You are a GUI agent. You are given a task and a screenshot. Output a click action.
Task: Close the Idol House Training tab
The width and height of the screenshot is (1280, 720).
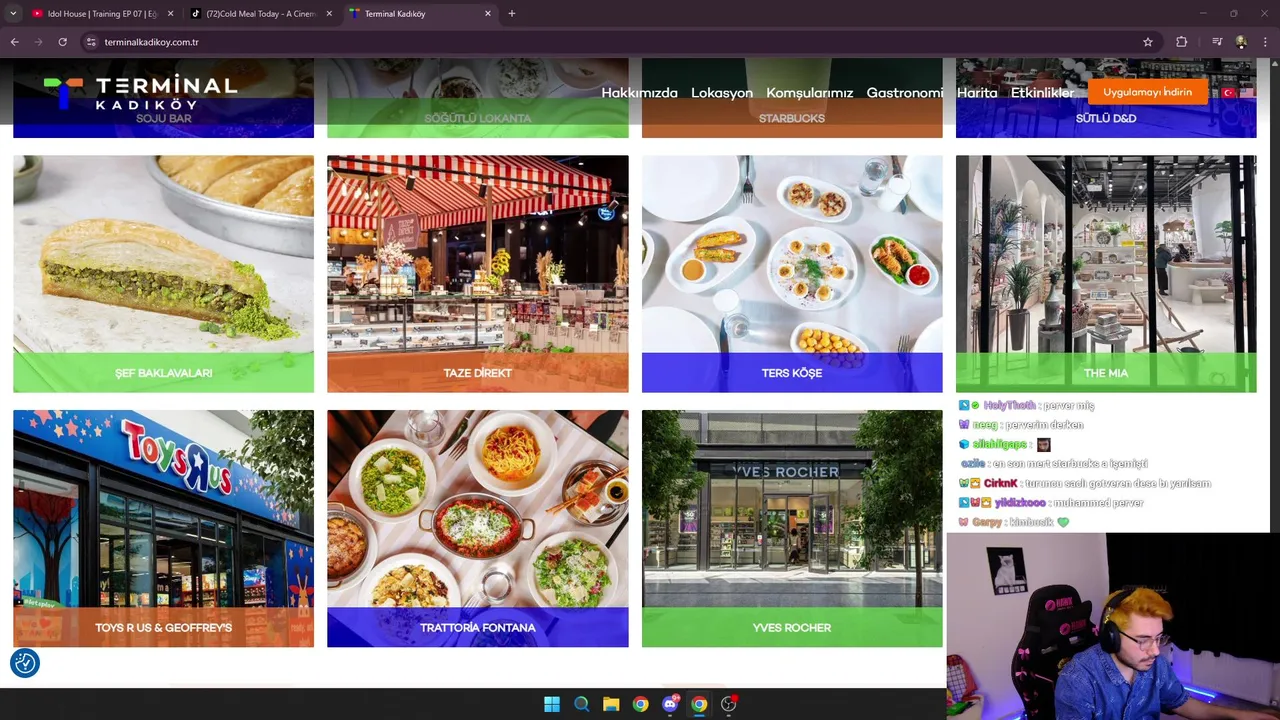pyautogui.click(x=170, y=13)
